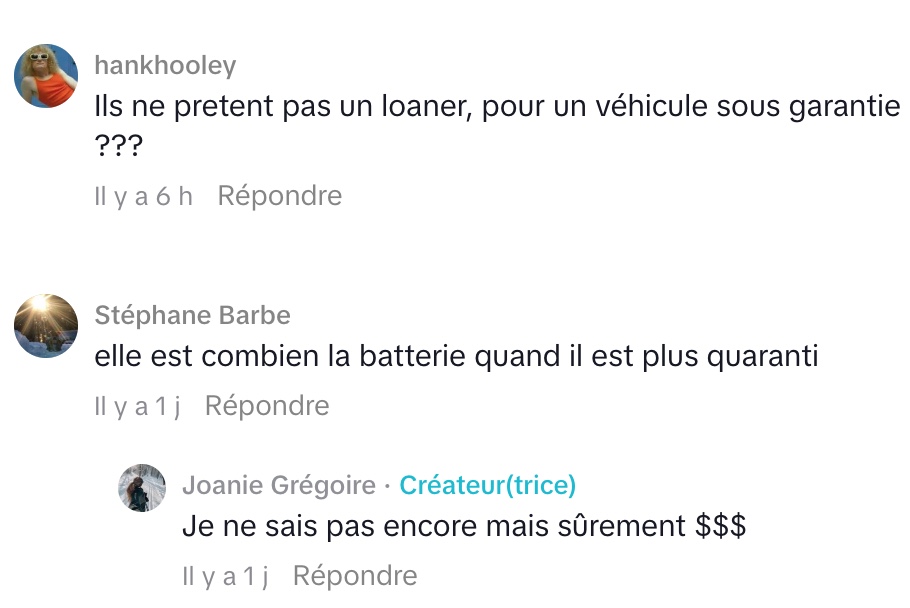Screen dimensions: 910x608
Task: Click the Joanie Grégoire username
Action: coord(278,486)
